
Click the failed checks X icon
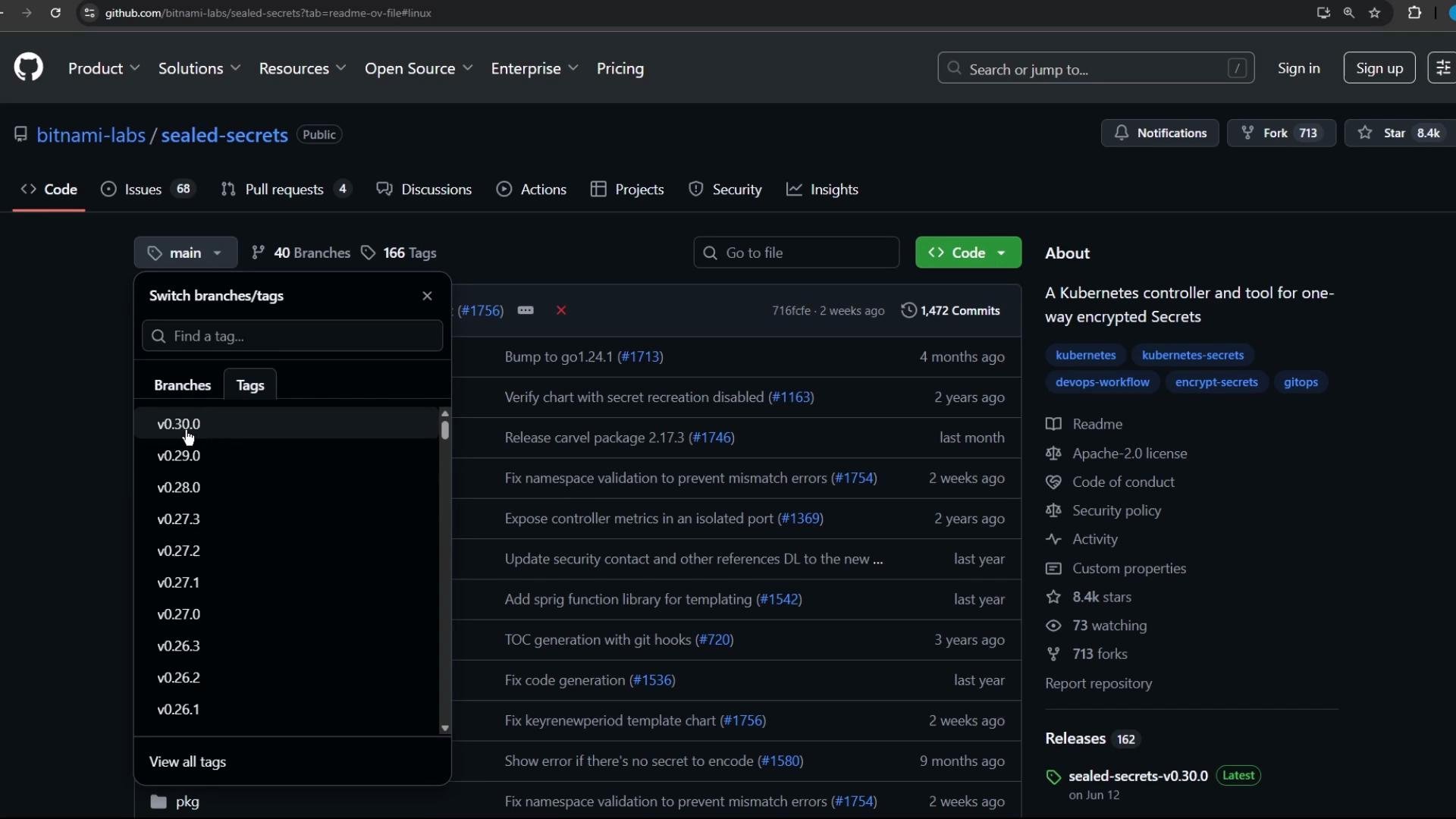pyautogui.click(x=562, y=311)
